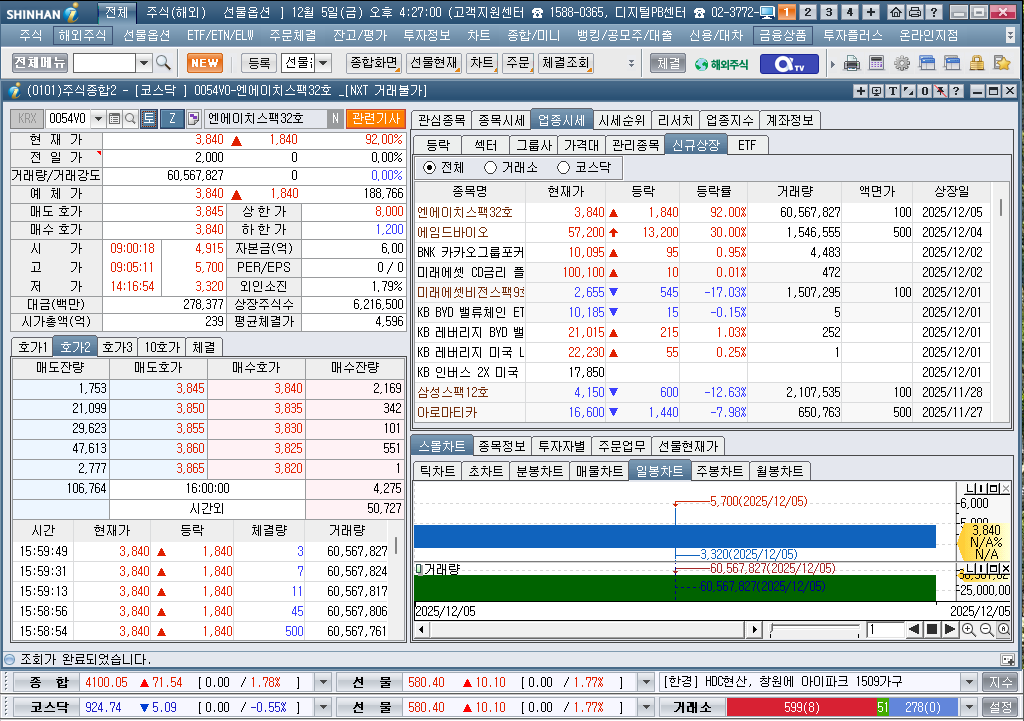Click the pin icon in stock window title bar
The width and height of the screenshot is (1024, 721).
click(940, 91)
